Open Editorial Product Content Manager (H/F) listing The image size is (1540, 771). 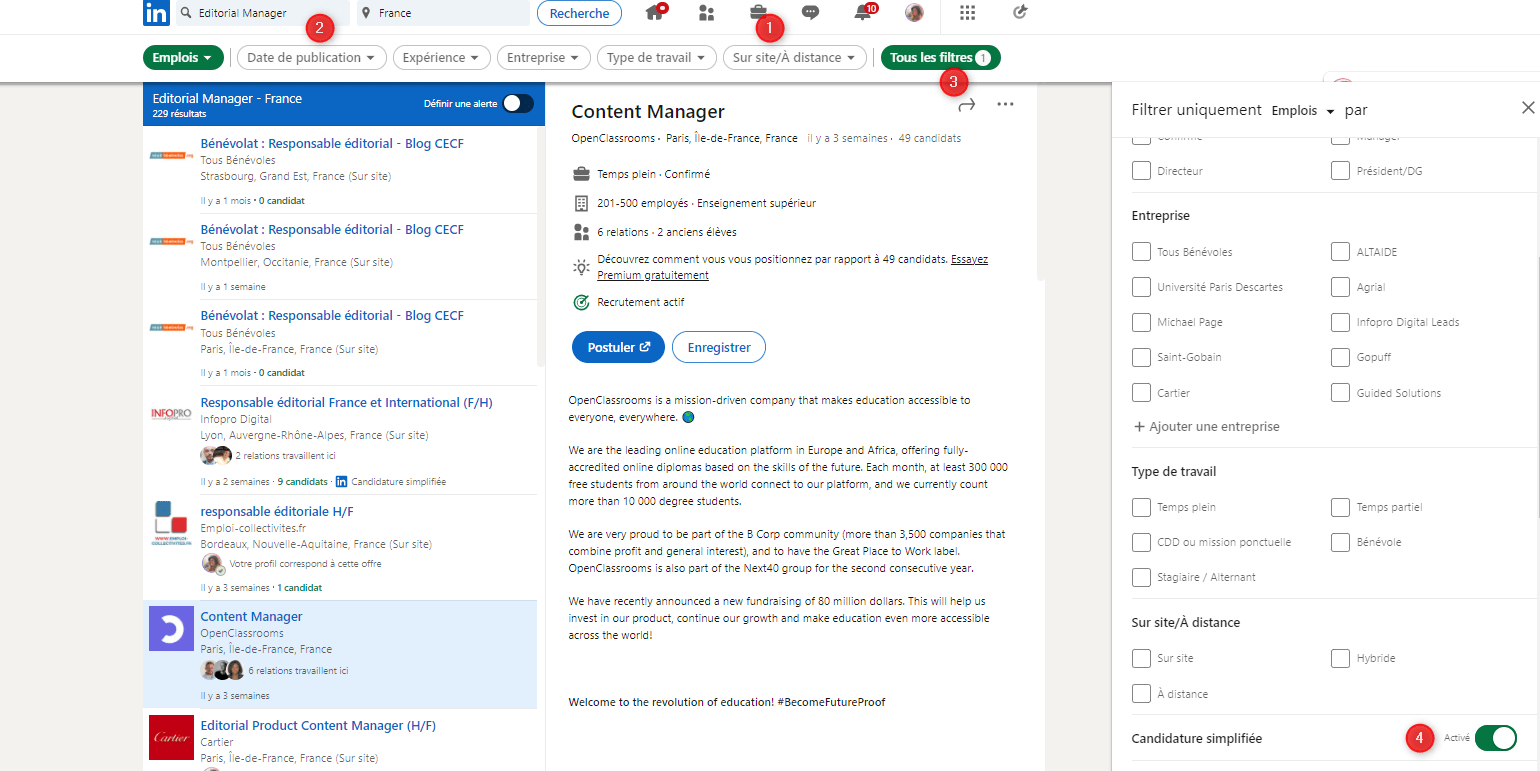coord(318,725)
